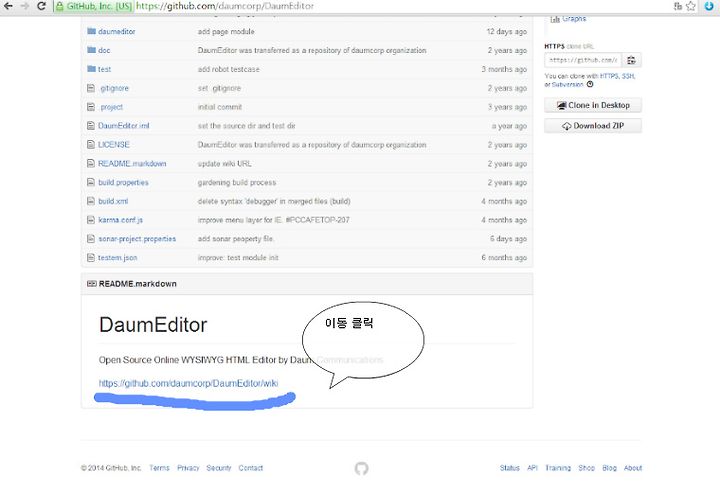Click the Download ZIP button
This screenshot has width=720, height=491.
(593, 126)
